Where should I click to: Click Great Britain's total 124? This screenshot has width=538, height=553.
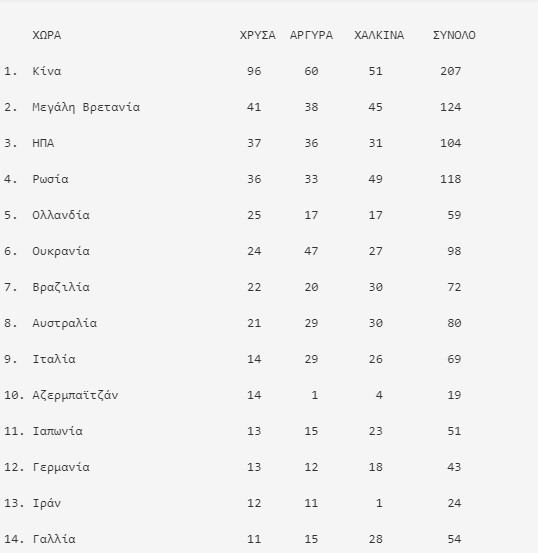click(451, 107)
